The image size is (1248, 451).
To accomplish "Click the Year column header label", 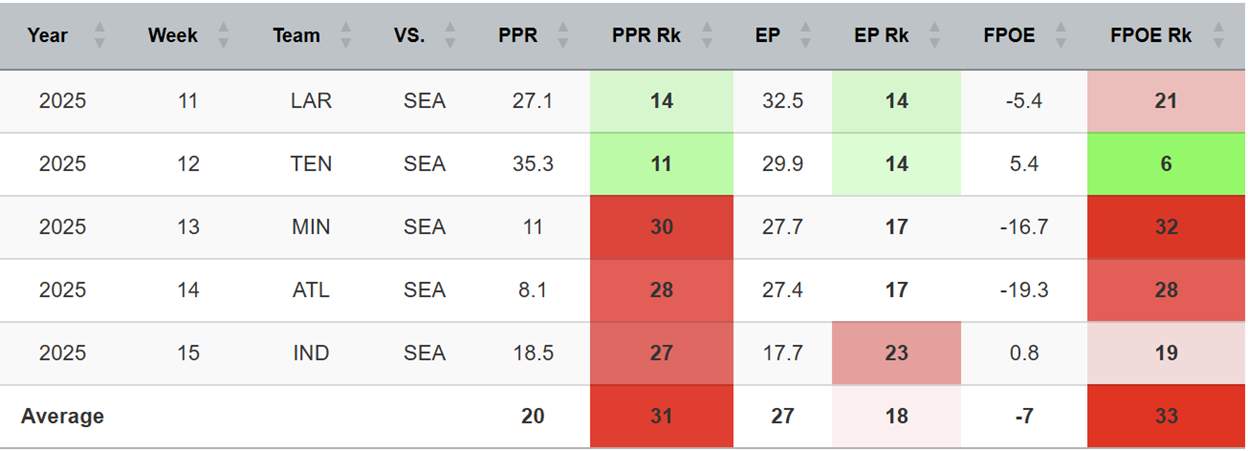I will (x=47, y=36).
